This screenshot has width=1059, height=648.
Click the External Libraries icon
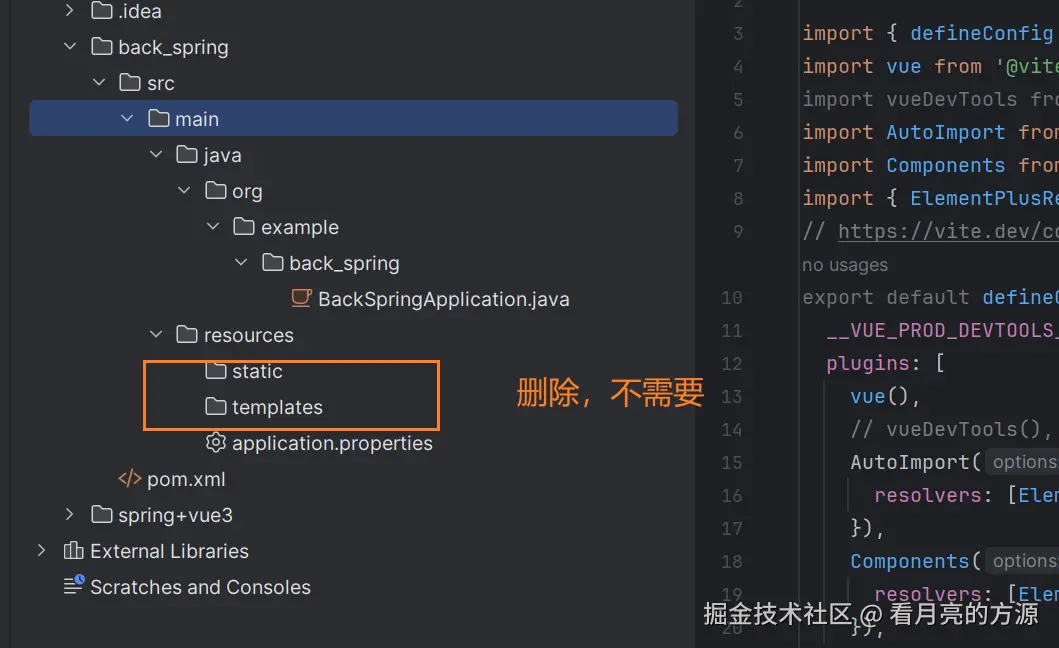click(x=73, y=551)
